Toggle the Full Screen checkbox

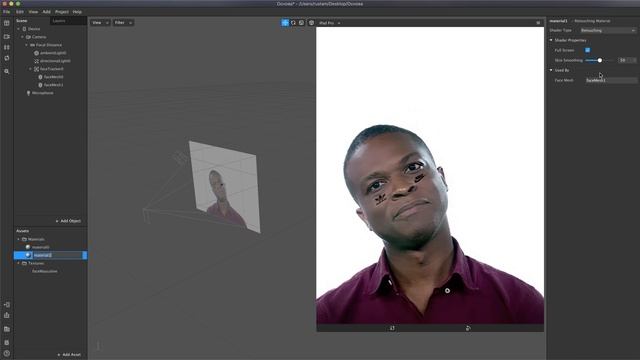click(x=587, y=50)
